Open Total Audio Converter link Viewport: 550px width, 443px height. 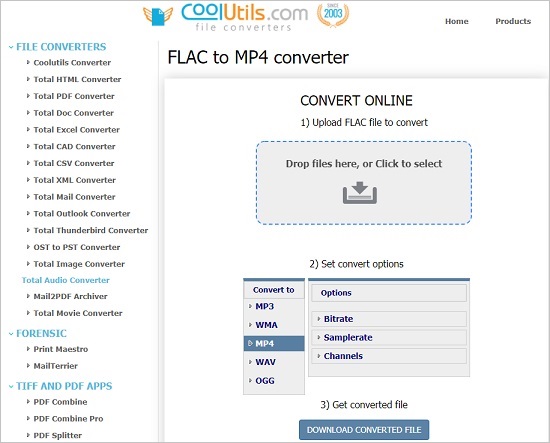[x=66, y=280]
